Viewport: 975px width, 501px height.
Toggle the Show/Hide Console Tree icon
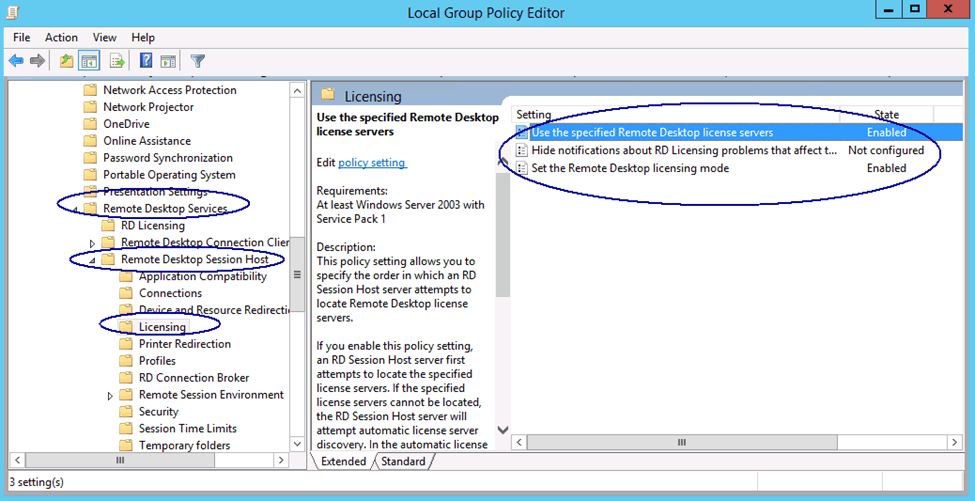pyautogui.click(x=89, y=61)
